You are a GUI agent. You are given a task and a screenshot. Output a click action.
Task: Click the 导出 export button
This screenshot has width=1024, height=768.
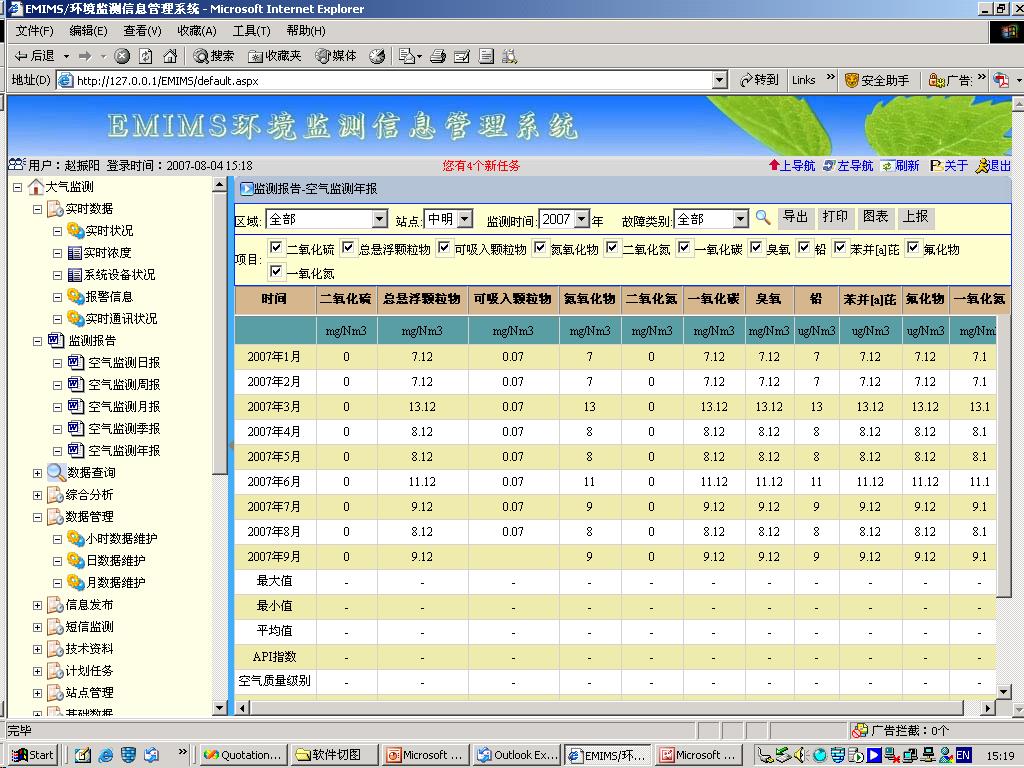coord(795,217)
